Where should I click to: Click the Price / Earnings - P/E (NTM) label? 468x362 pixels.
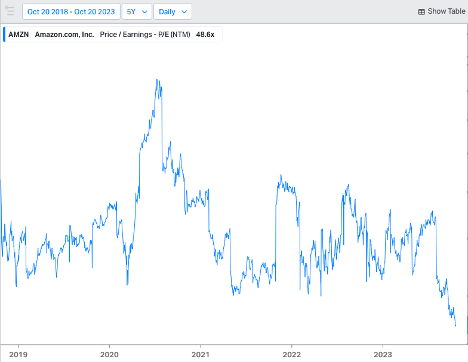coord(145,34)
